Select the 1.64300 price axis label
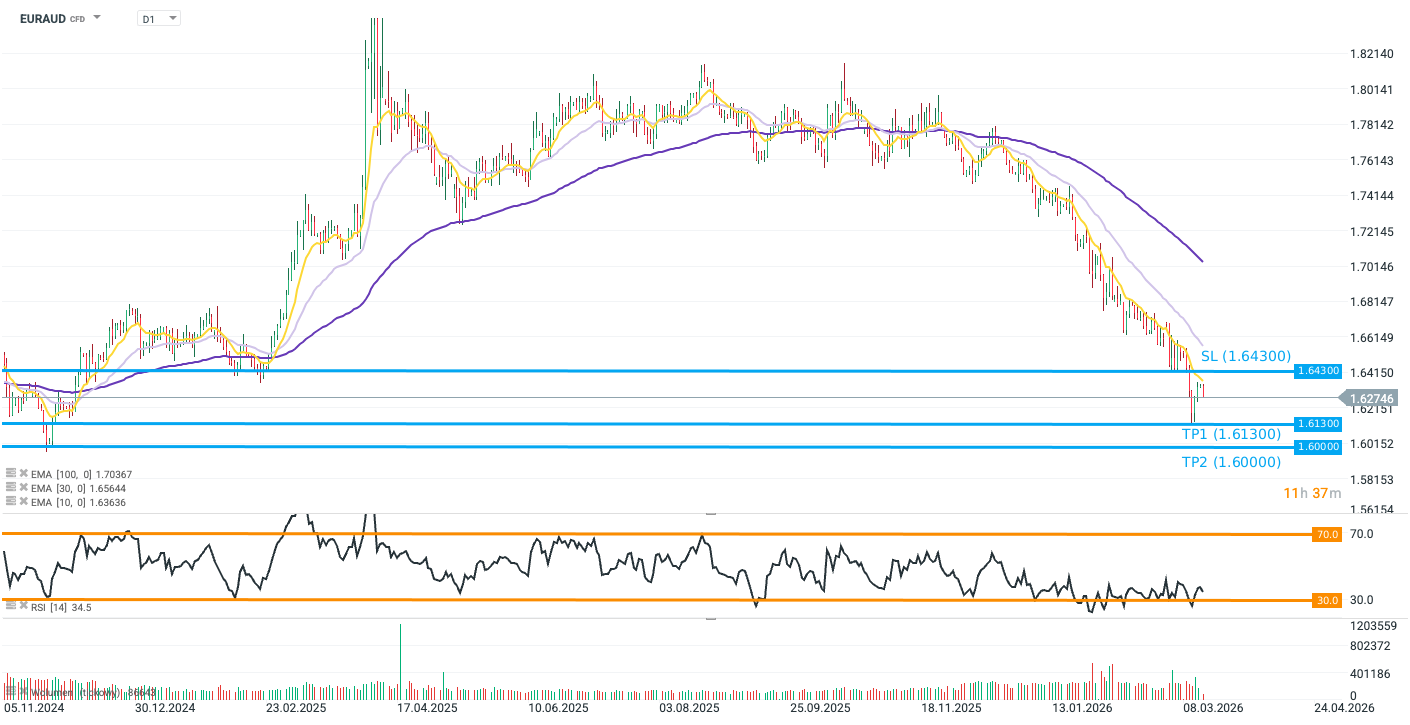This screenshot has height=725, width=1410. click(x=1318, y=370)
